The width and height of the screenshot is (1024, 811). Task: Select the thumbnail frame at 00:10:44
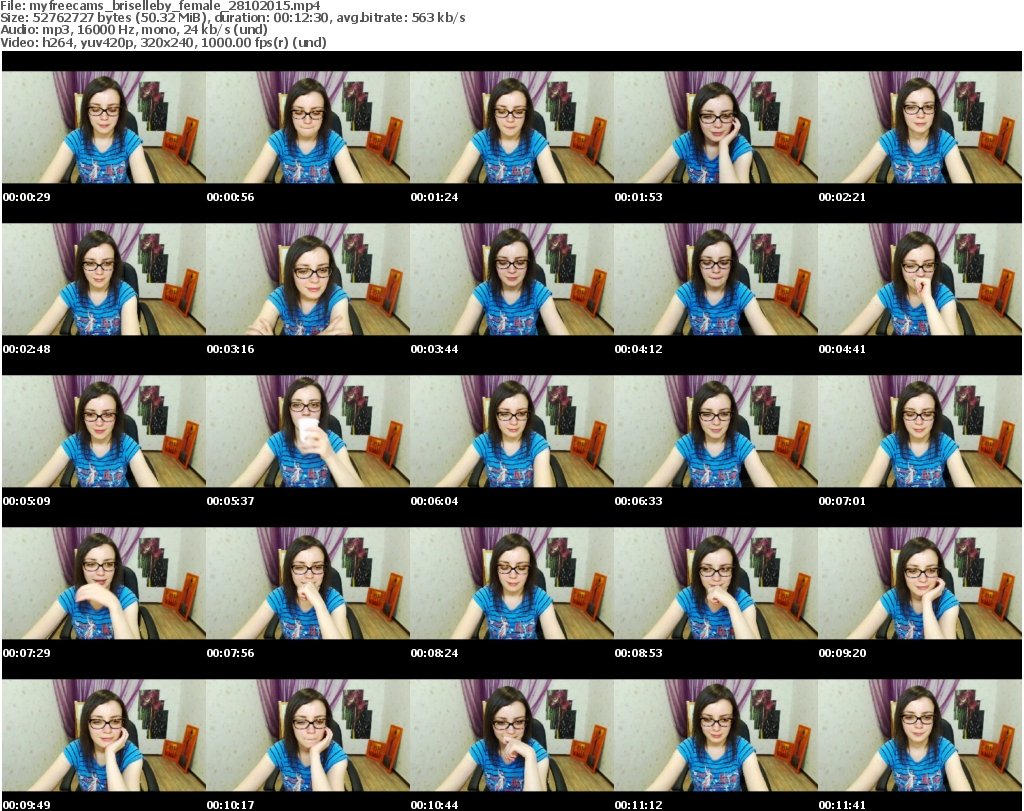point(512,735)
